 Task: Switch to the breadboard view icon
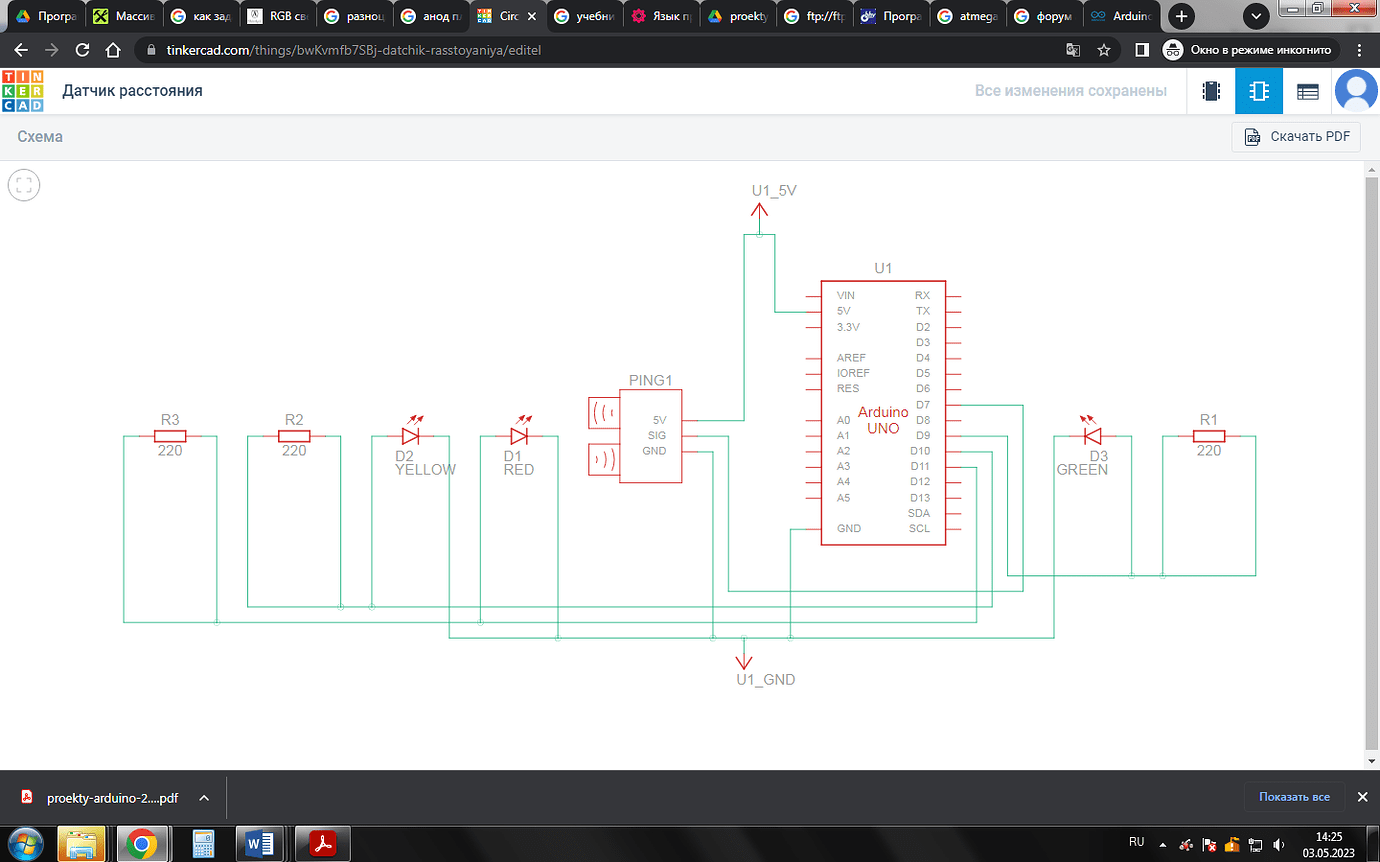tap(1211, 90)
